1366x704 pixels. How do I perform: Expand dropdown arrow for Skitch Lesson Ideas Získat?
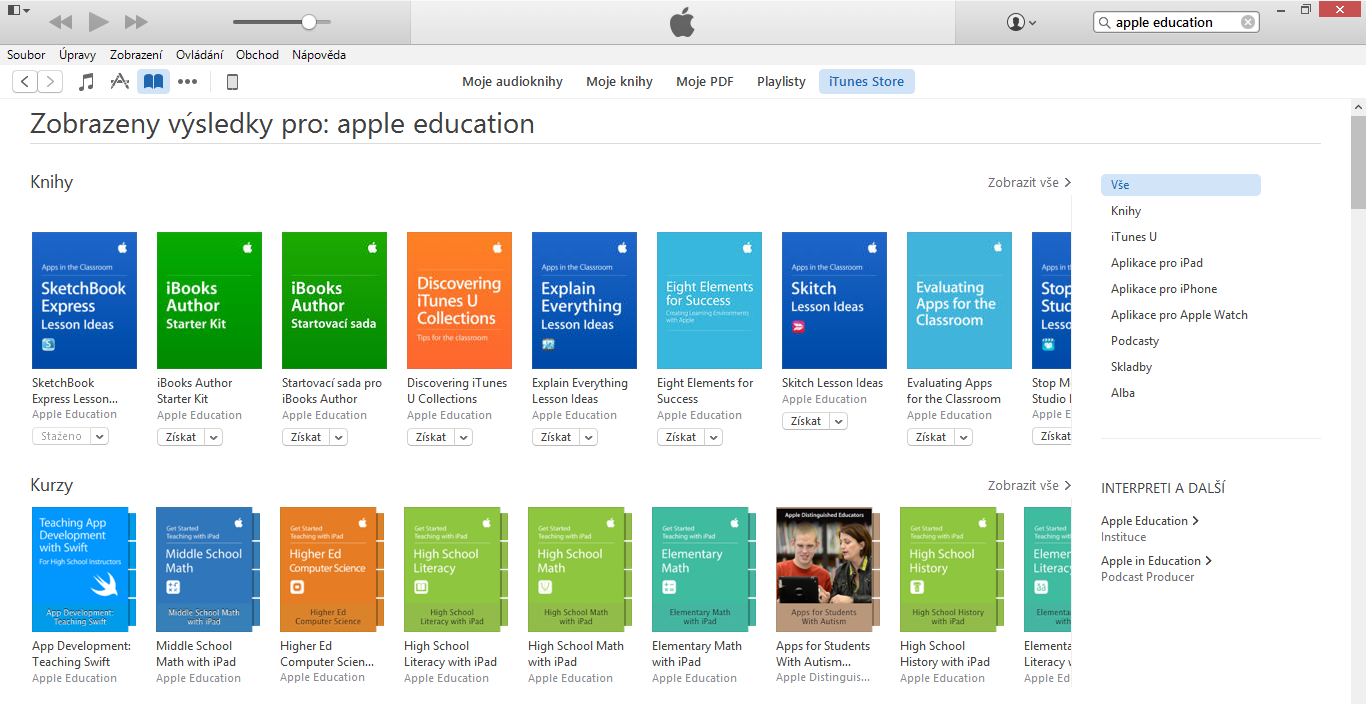click(839, 421)
